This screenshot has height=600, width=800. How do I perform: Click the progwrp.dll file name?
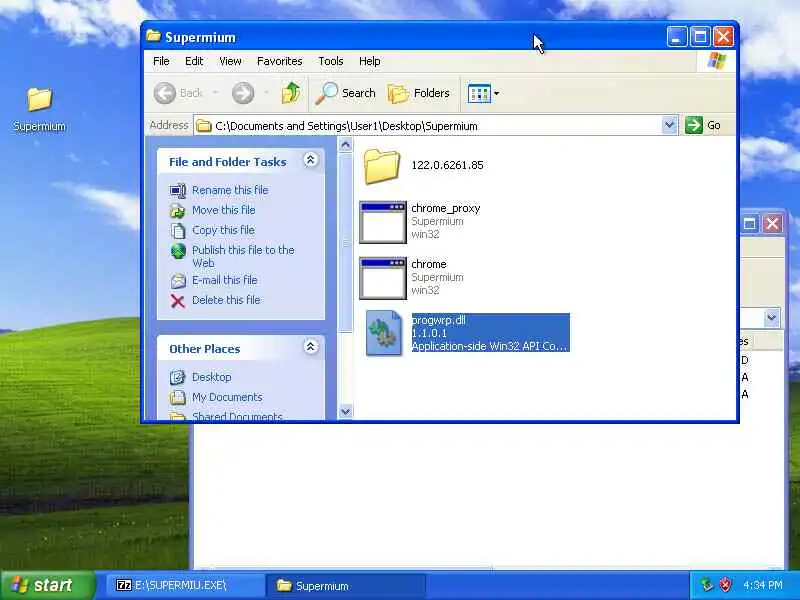click(439, 320)
